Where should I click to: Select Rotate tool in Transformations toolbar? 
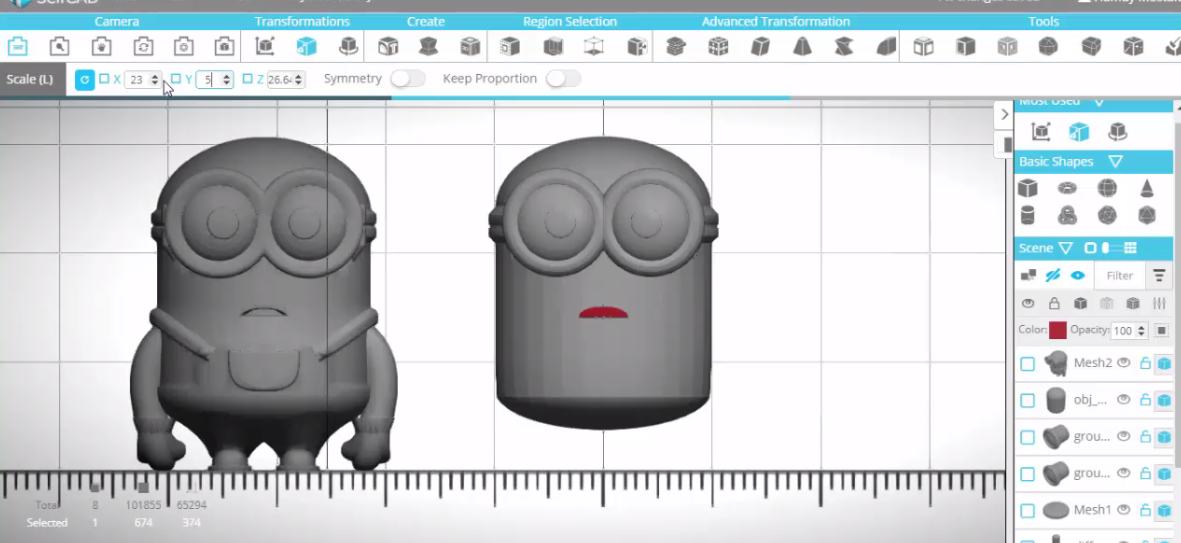(x=348, y=47)
